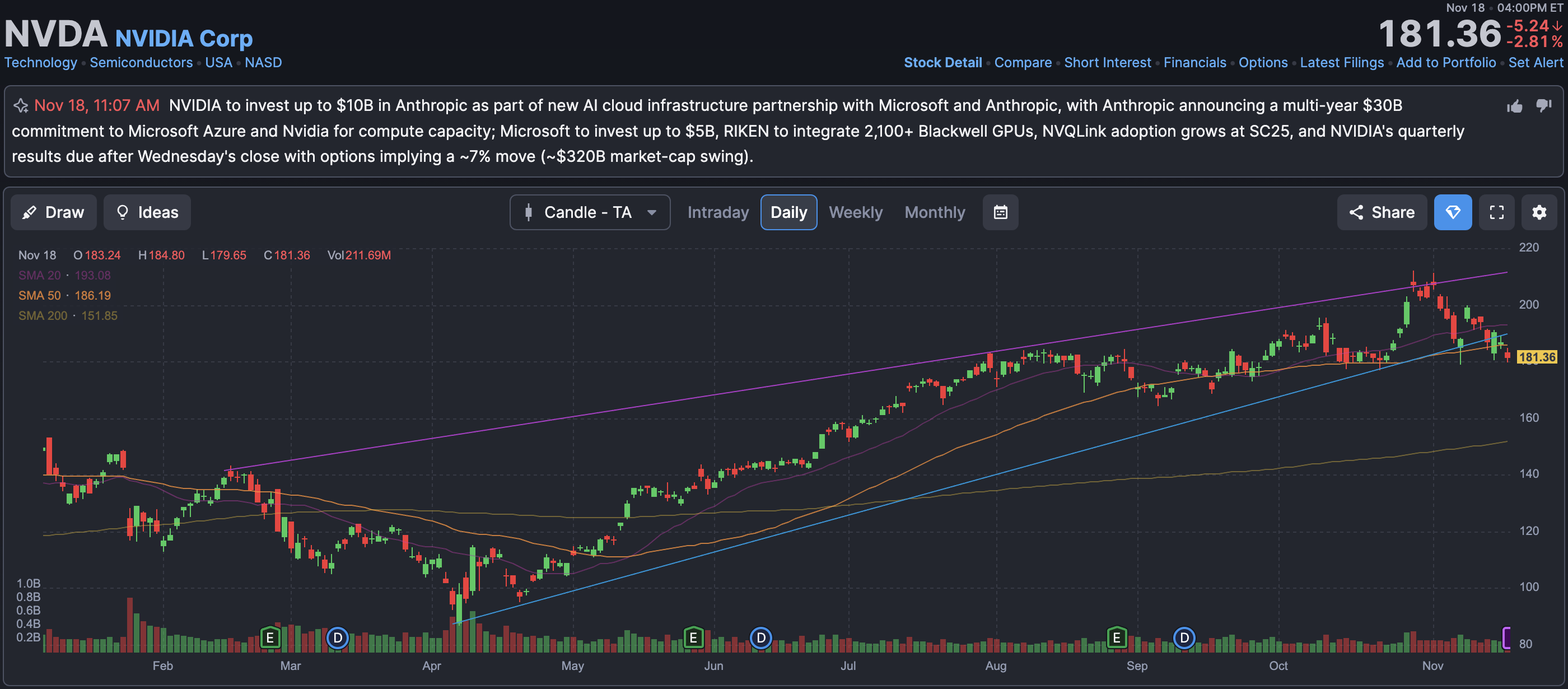Toggle SMA 20 indicator label

pyautogui.click(x=40, y=275)
